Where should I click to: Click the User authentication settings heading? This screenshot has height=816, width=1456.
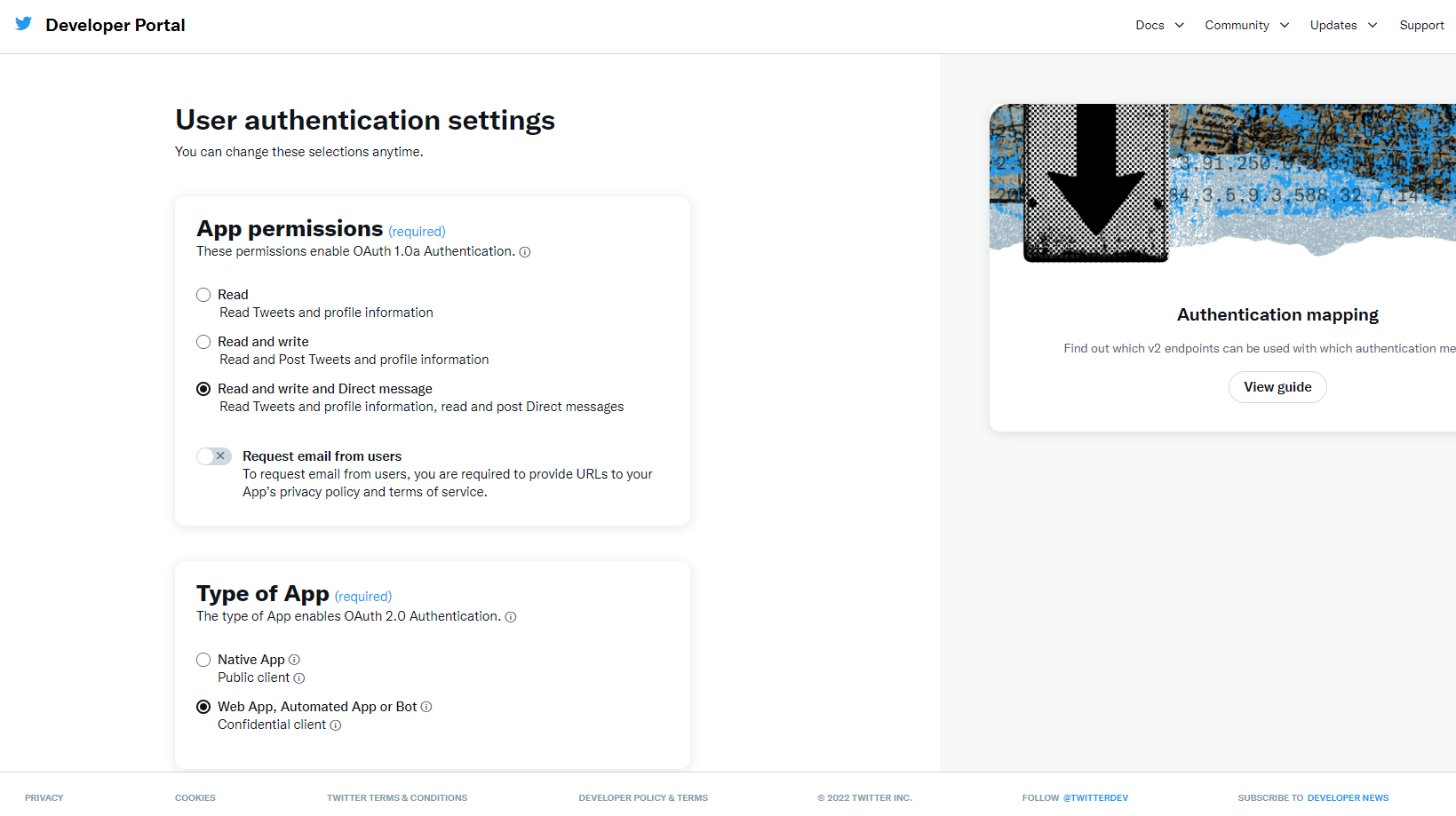(365, 120)
